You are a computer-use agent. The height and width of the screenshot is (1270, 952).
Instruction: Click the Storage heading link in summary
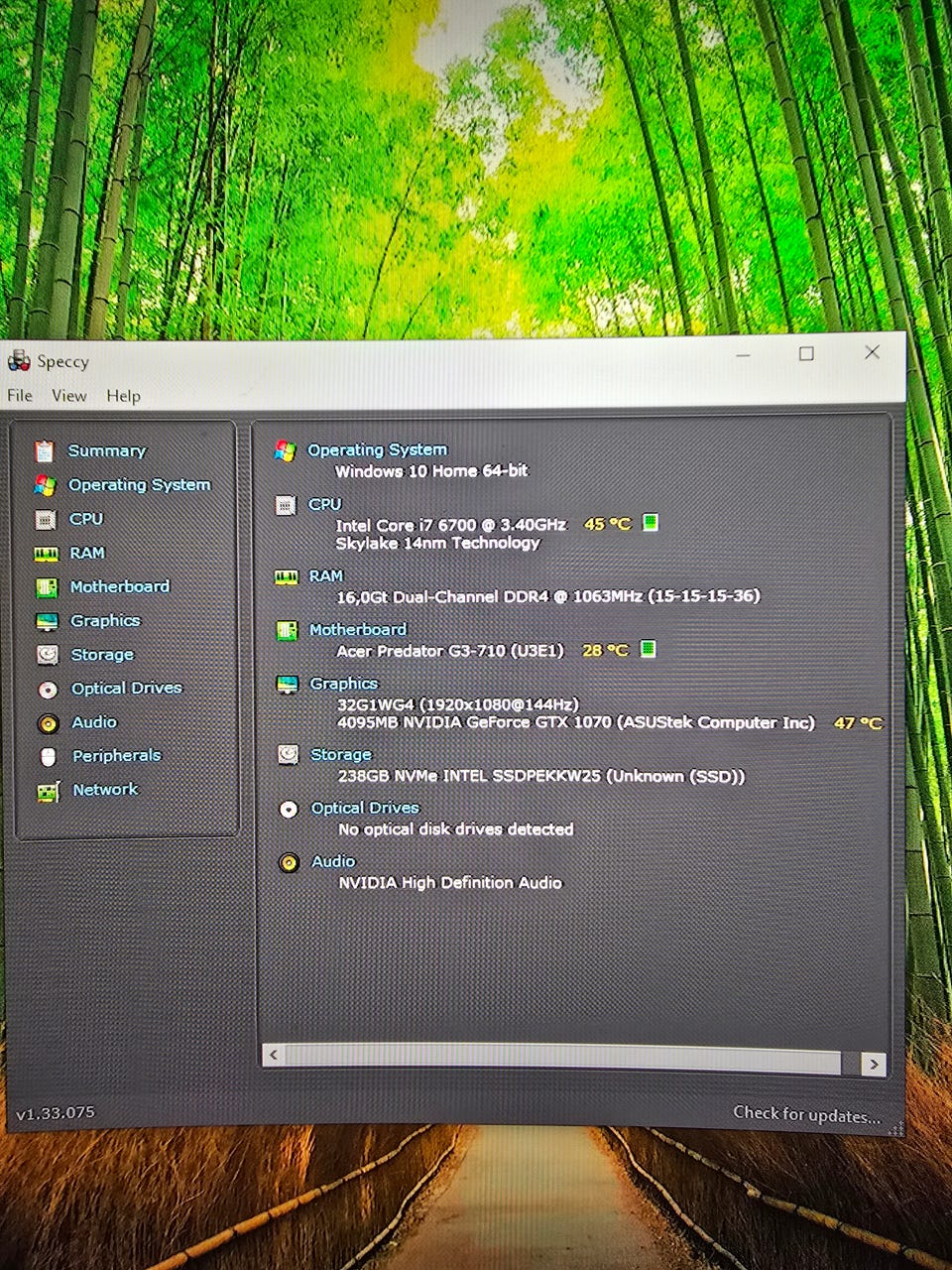341,755
